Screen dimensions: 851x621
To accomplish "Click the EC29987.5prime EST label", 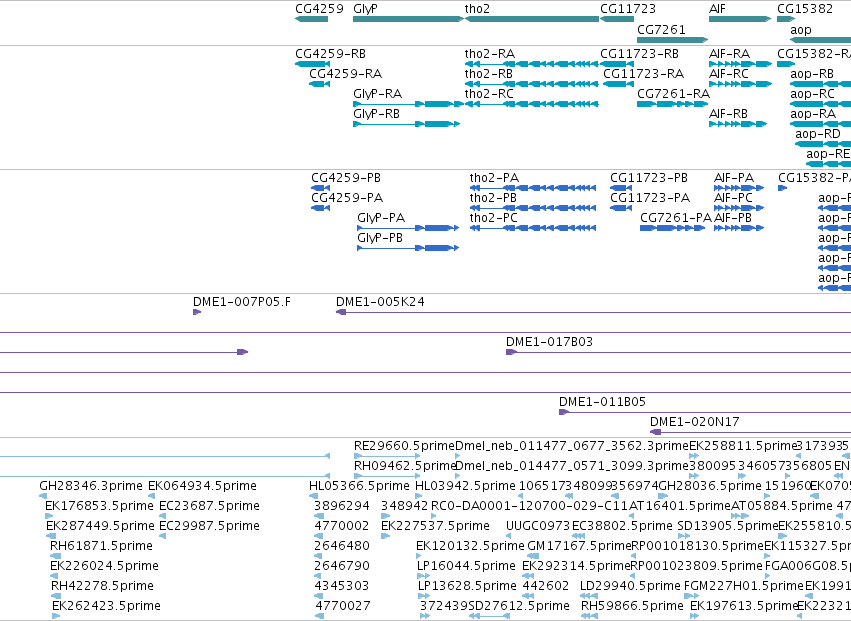I will point(209,526).
